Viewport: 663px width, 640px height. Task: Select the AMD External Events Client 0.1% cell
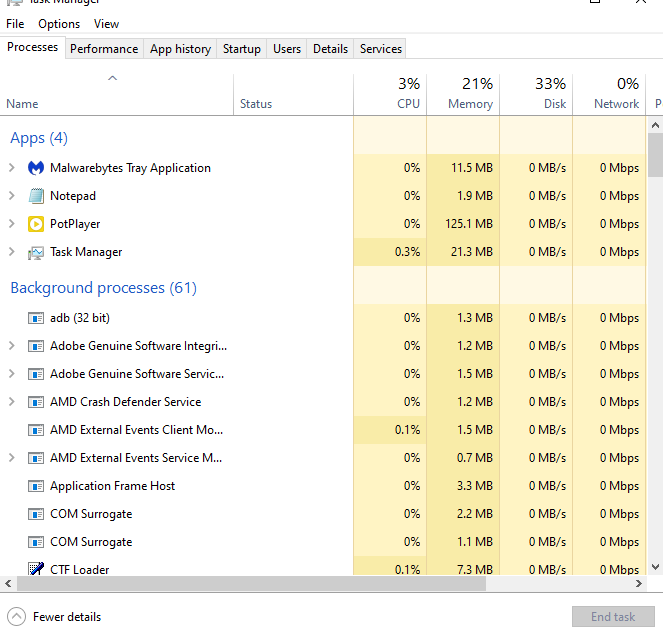tap(390, 430)
